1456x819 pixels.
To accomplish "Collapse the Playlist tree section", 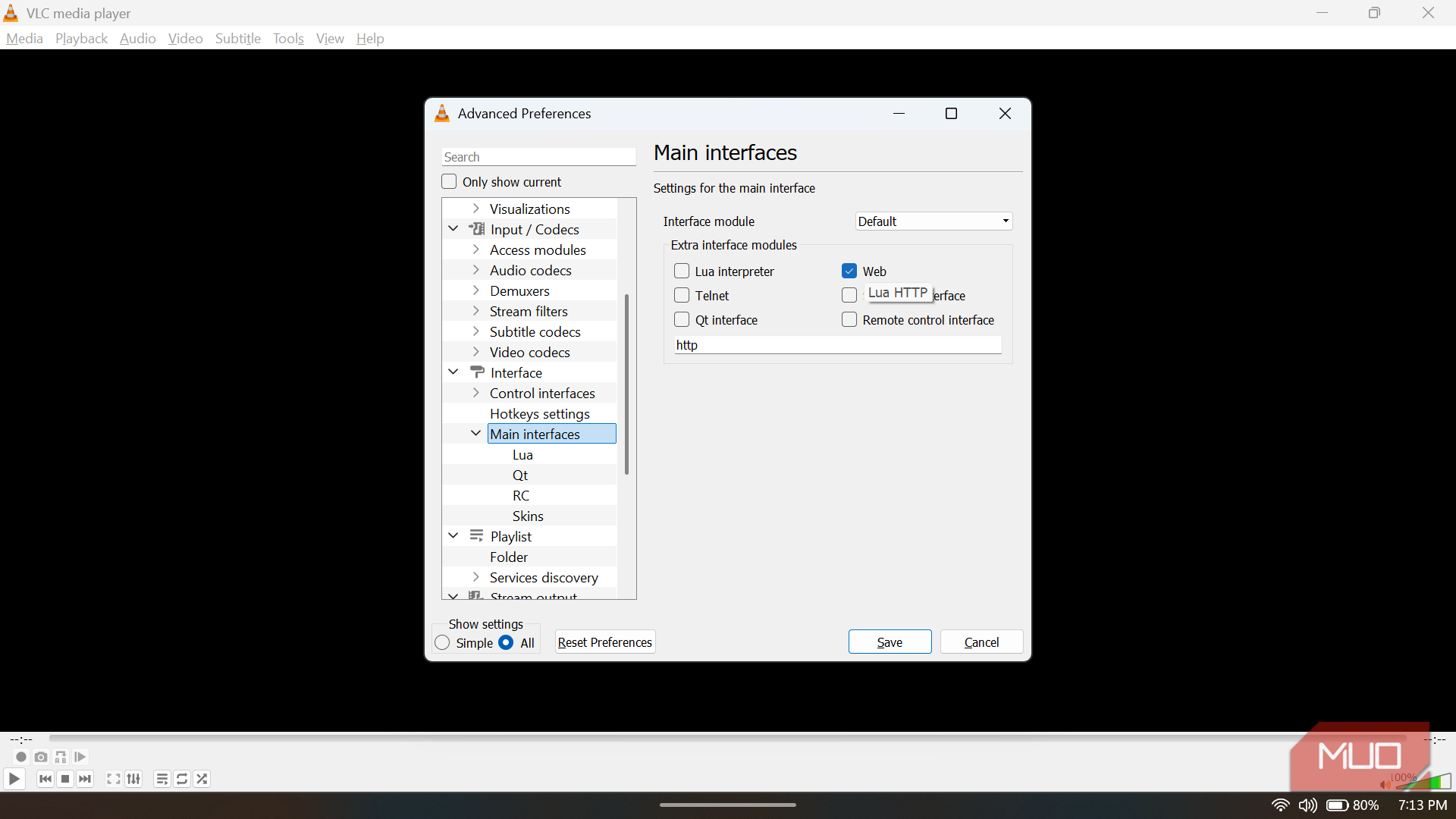I will [453, 536].
